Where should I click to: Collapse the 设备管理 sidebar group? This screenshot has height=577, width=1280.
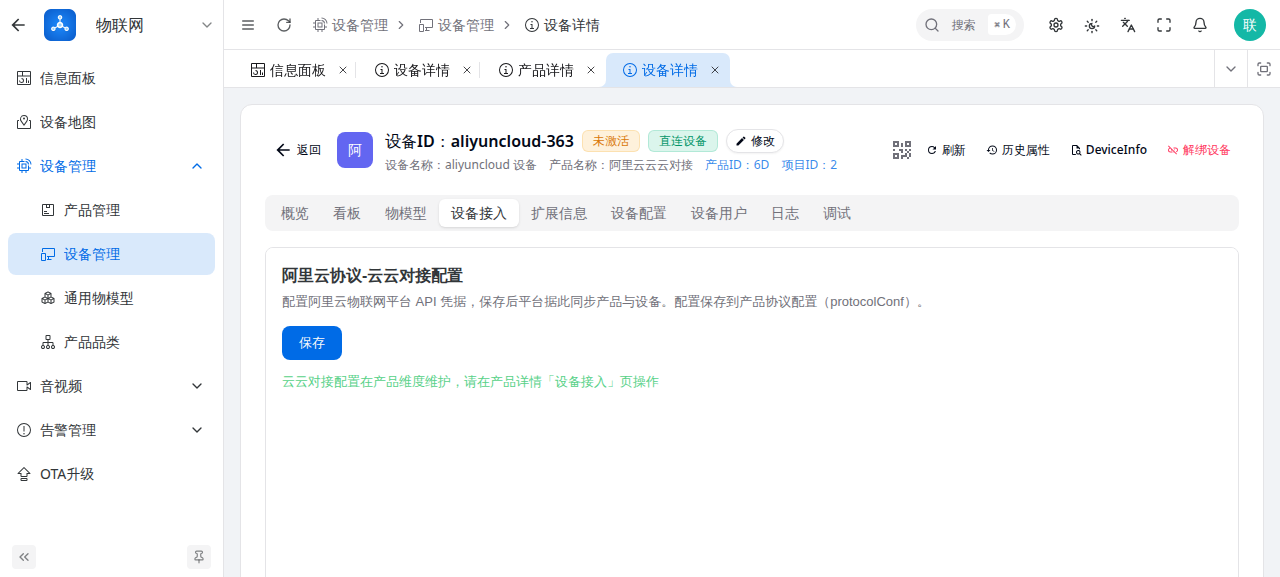(111, 166)
